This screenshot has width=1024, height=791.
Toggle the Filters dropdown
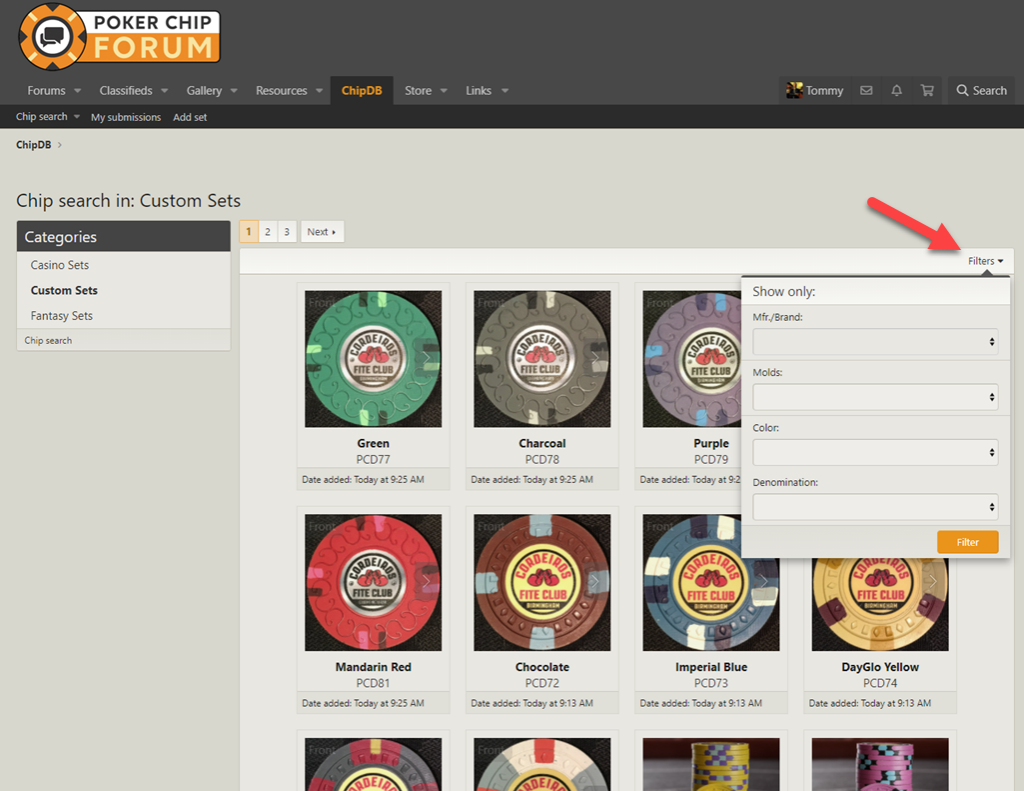(x=985, y=261)
